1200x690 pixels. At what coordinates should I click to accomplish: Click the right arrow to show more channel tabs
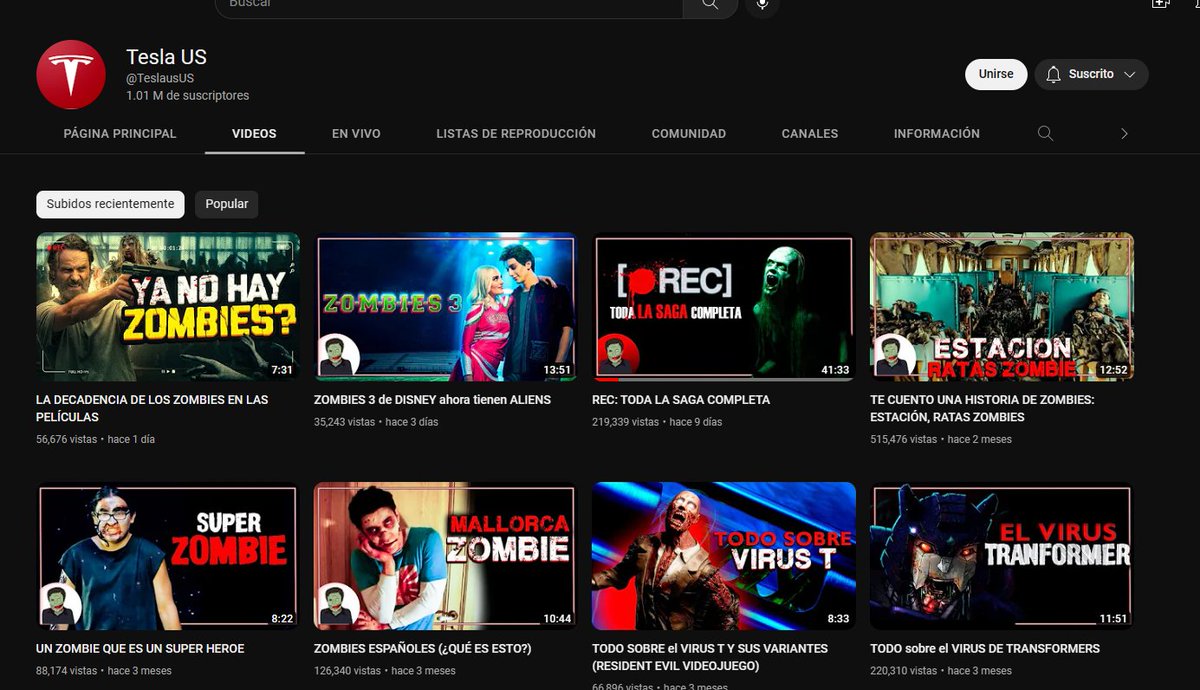coord(1124,133)
